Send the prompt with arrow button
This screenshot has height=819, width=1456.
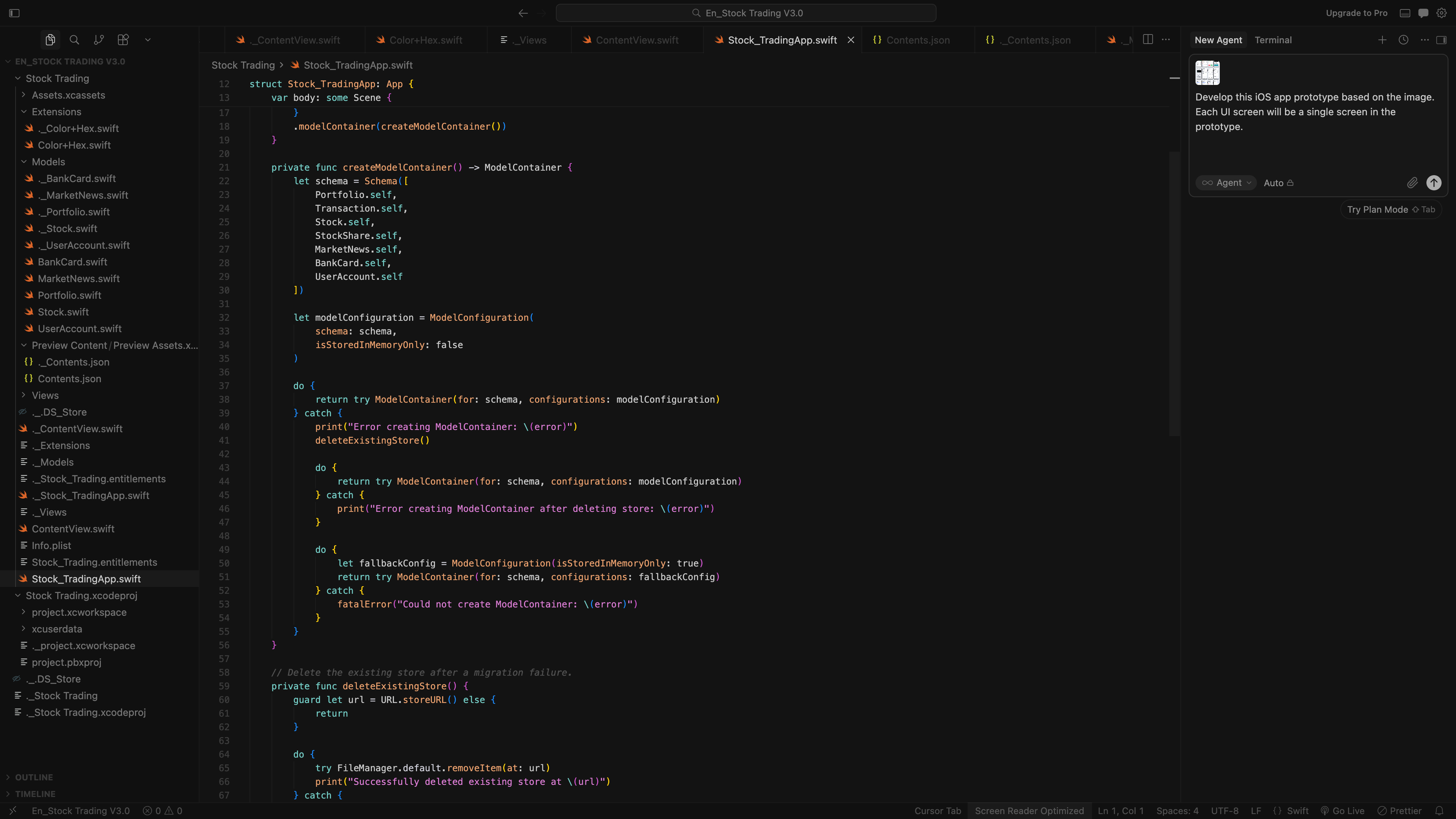(x=1434, y=182)
